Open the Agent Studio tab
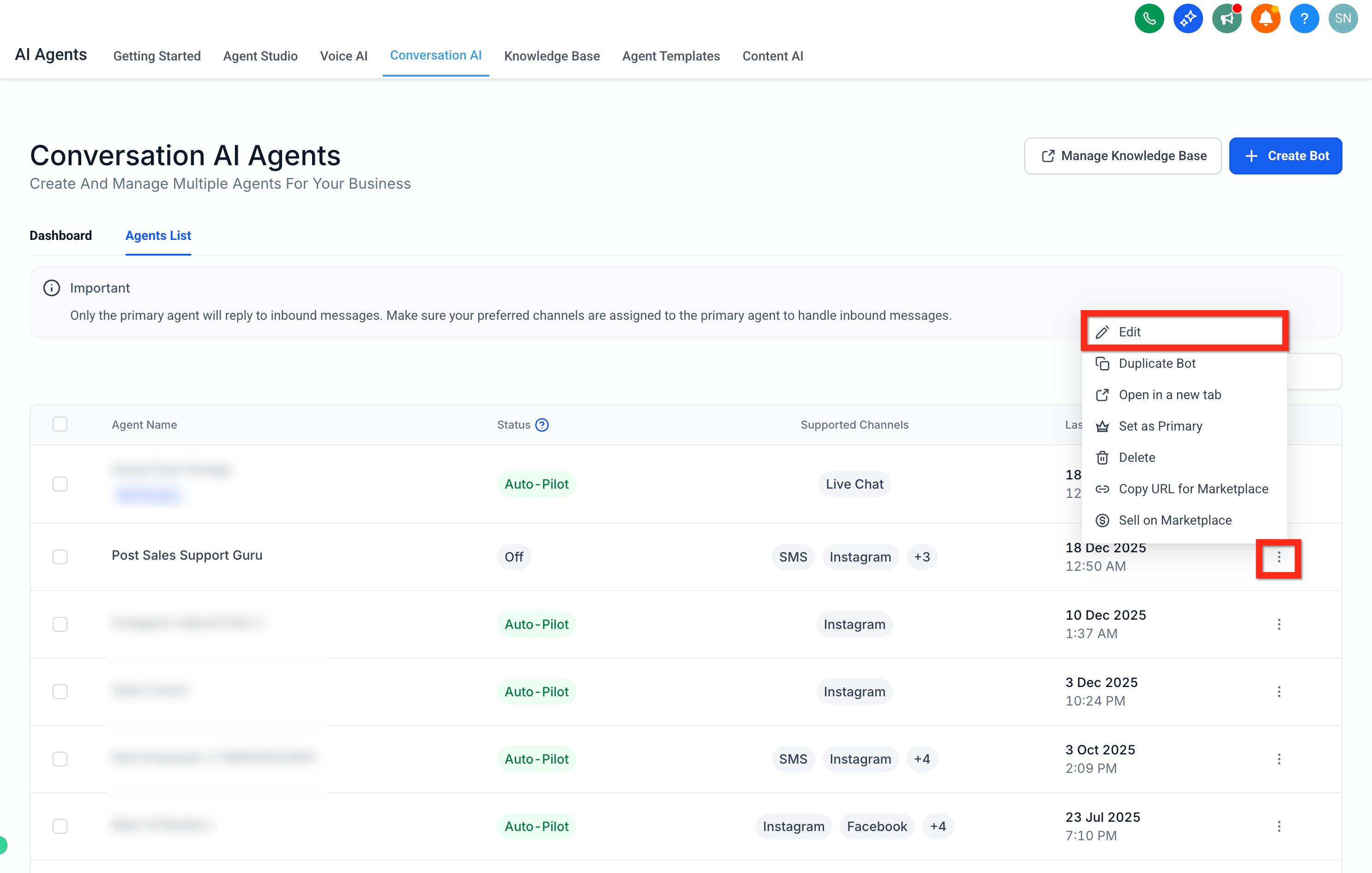 coord(260,56)
